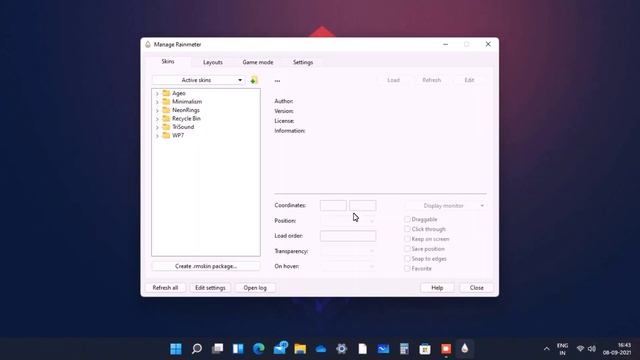Open the Transparency dropdown

(348, 251)
